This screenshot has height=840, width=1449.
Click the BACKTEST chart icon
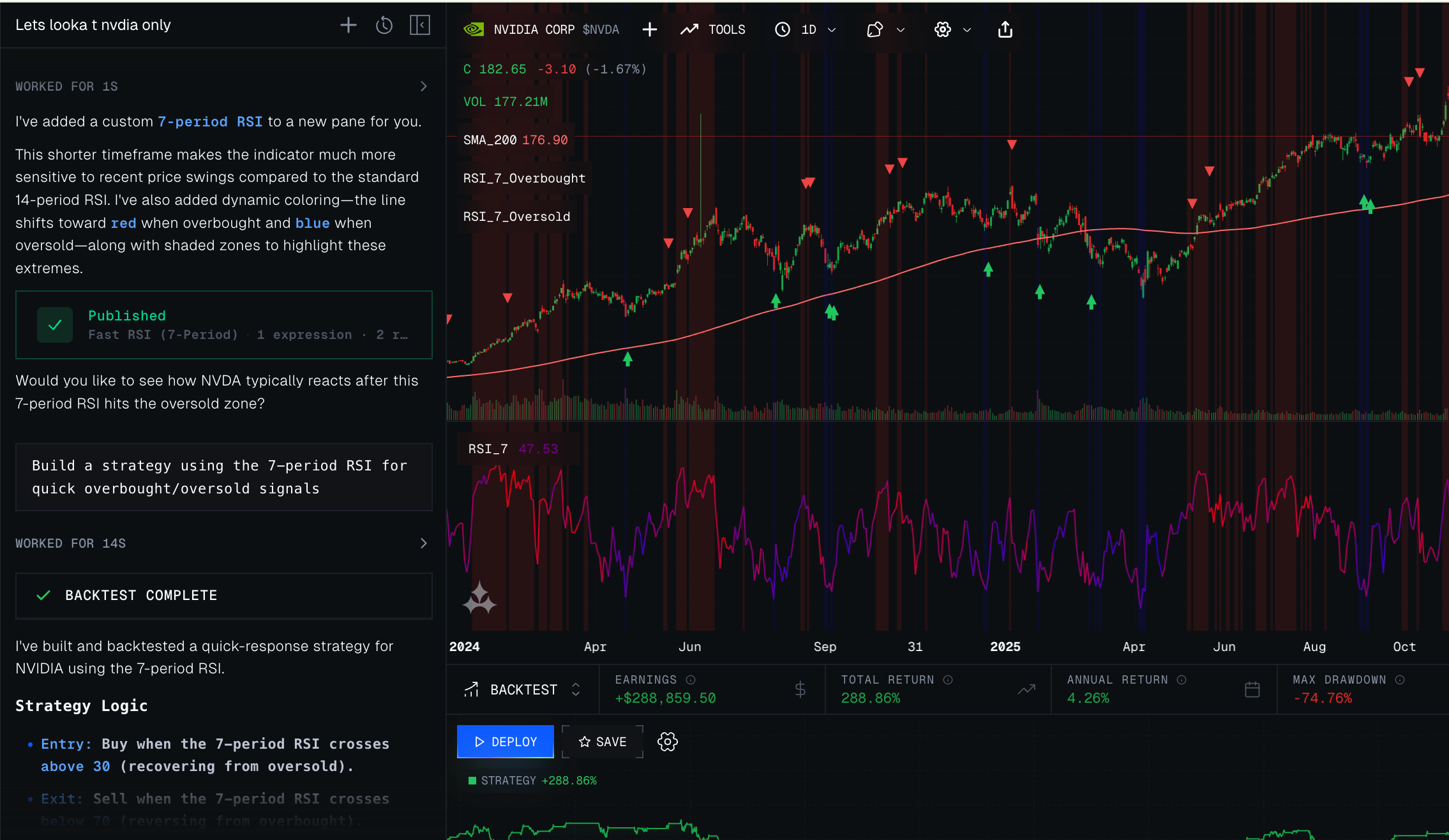pos(471,689)
